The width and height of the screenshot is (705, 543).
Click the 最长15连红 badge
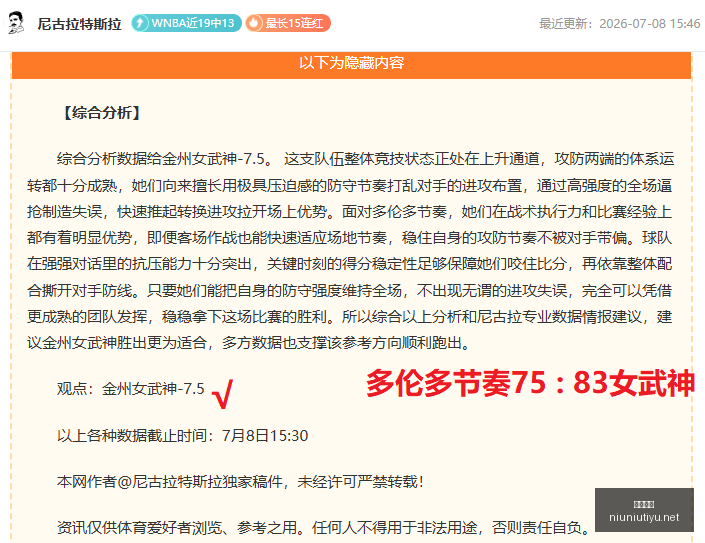pos(288,23)
